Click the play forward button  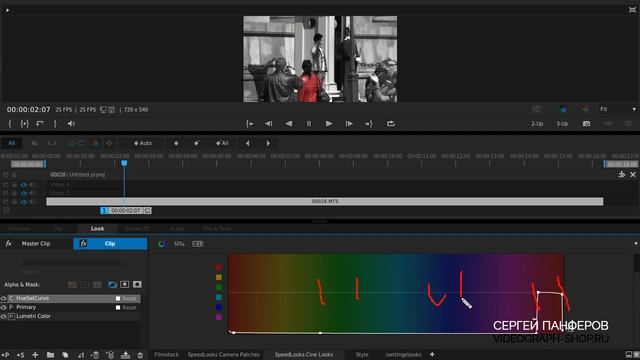coord(329,124)
